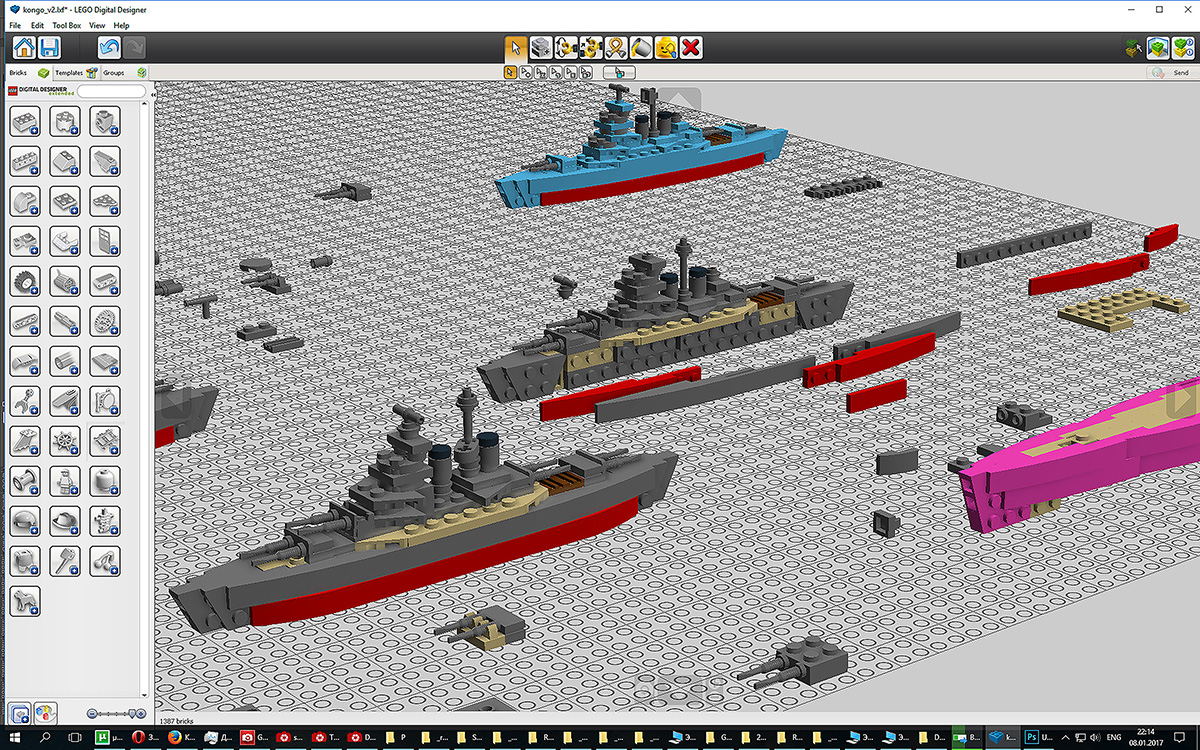1200x750 pixels.
Task: Open the Tool Box menu
Action: [67, 25]
